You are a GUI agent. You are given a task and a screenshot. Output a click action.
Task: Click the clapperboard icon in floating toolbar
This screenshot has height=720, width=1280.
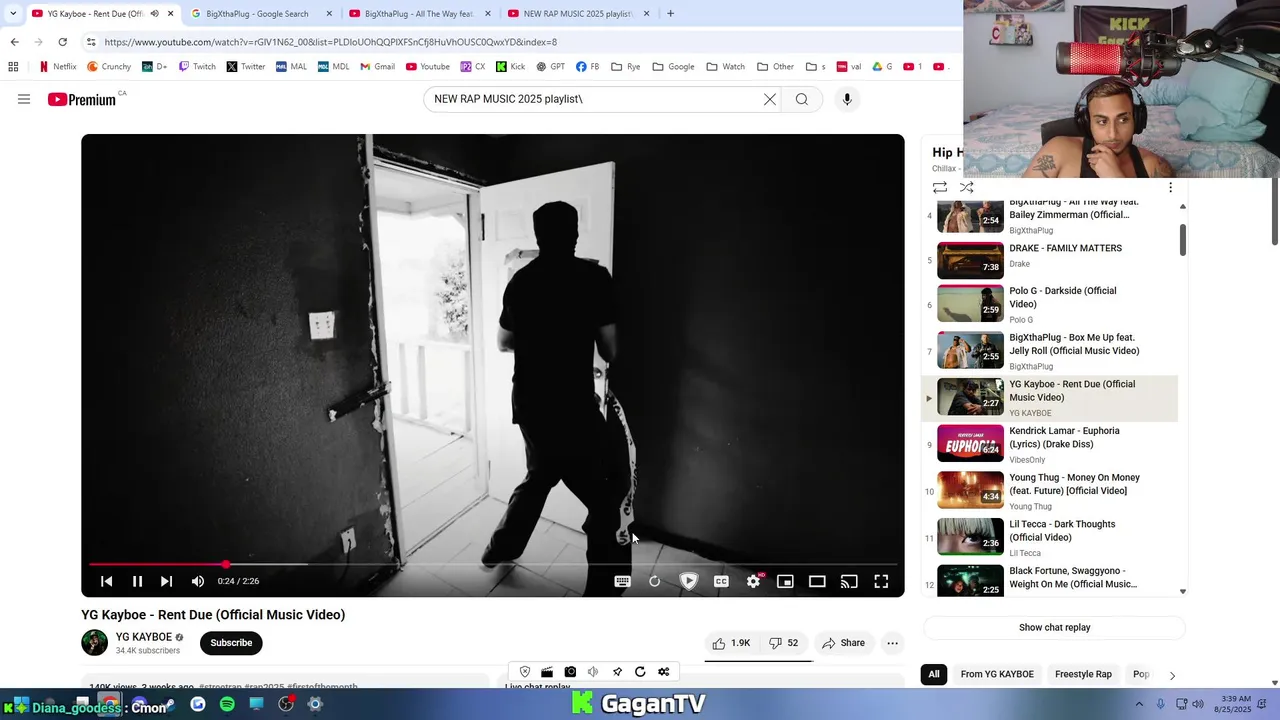click(547, 672)
